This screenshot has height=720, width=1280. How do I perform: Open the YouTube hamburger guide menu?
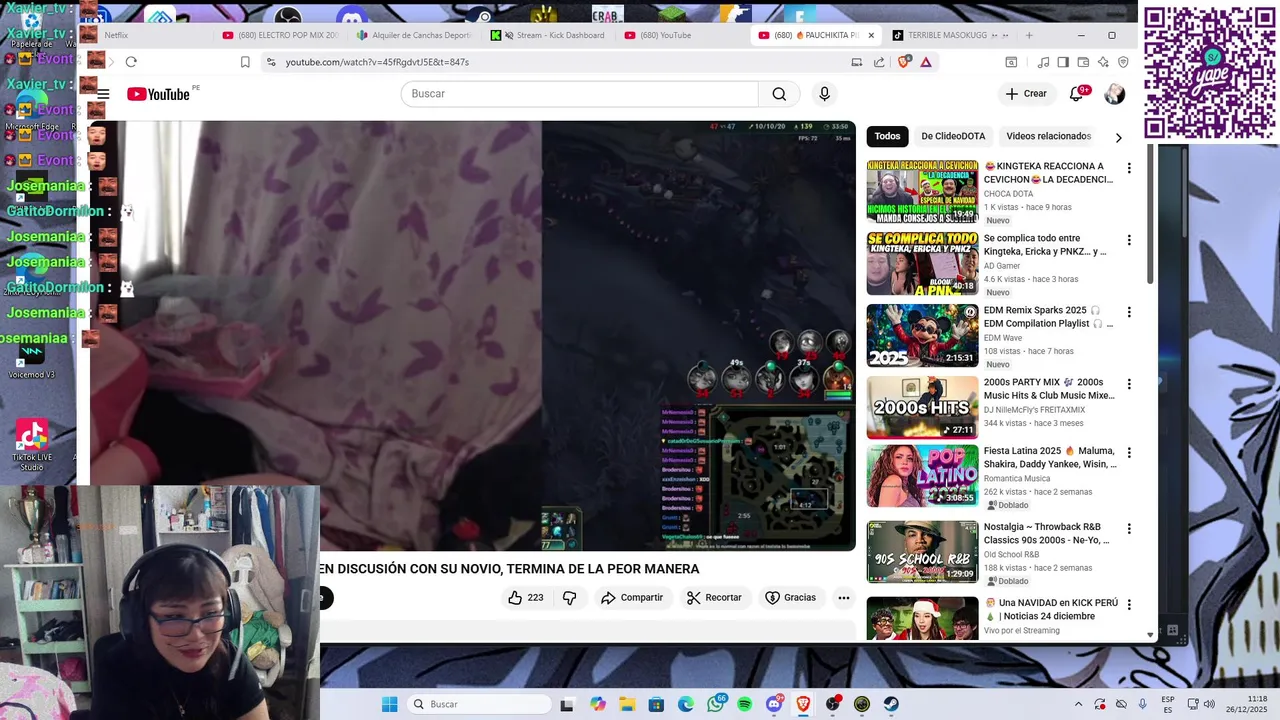coord(103,94)
